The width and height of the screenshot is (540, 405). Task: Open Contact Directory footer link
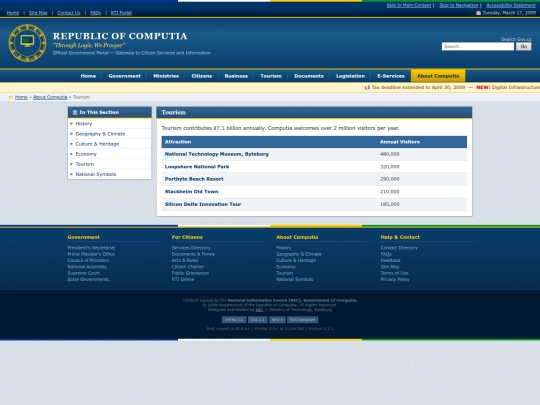(x=399, y=248)
